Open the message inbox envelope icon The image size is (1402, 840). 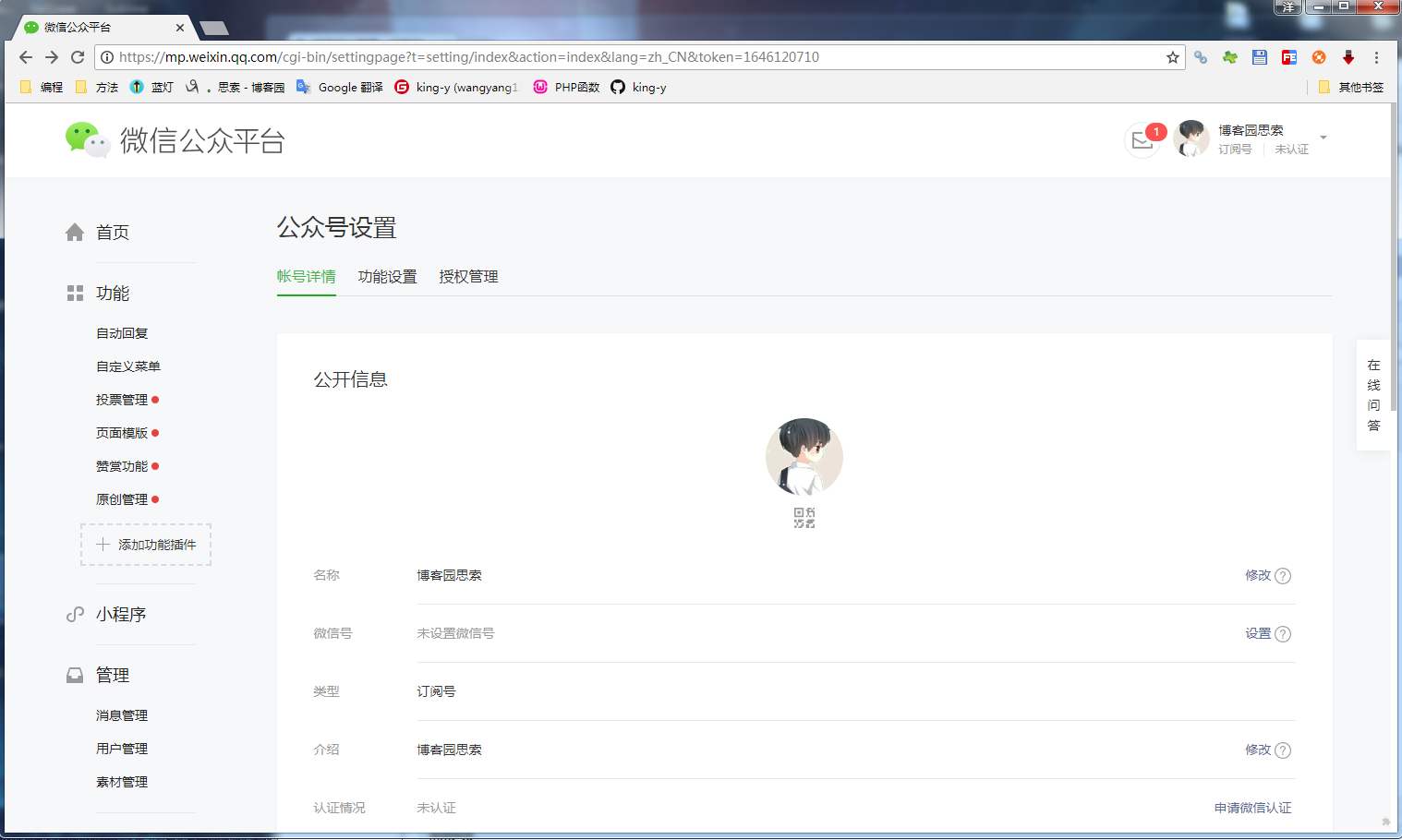(x=1142, y=140)
